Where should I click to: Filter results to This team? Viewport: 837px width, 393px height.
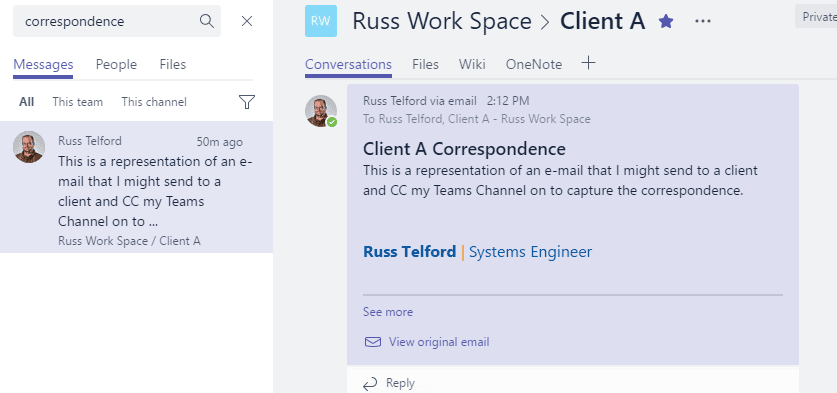77,101
